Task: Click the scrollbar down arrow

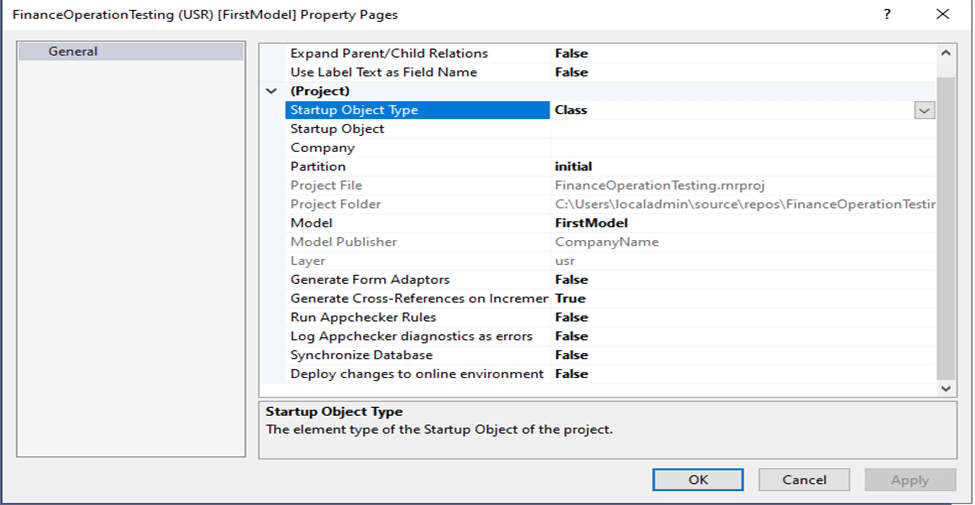Action: pyautogui.click(x=946, y=388)
